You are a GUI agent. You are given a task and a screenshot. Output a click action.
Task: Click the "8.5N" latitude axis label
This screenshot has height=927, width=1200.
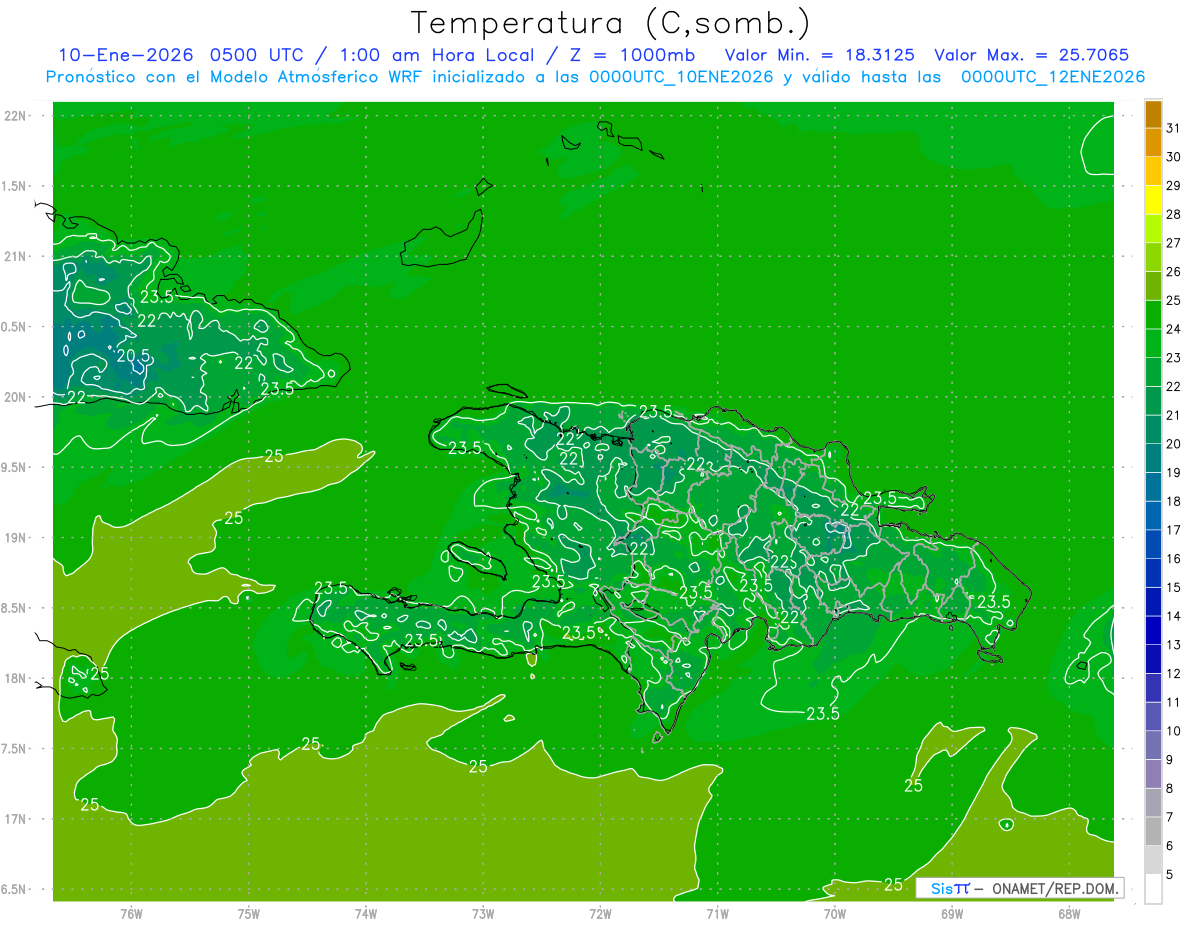[15, 608]
